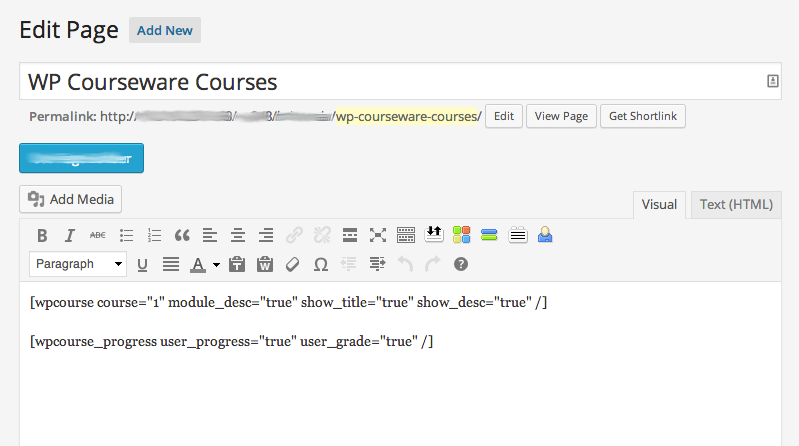This screenshot has height=446, width=799.
Task: Enter distraction-free fullscreen mode
Action: pos(378,235)
